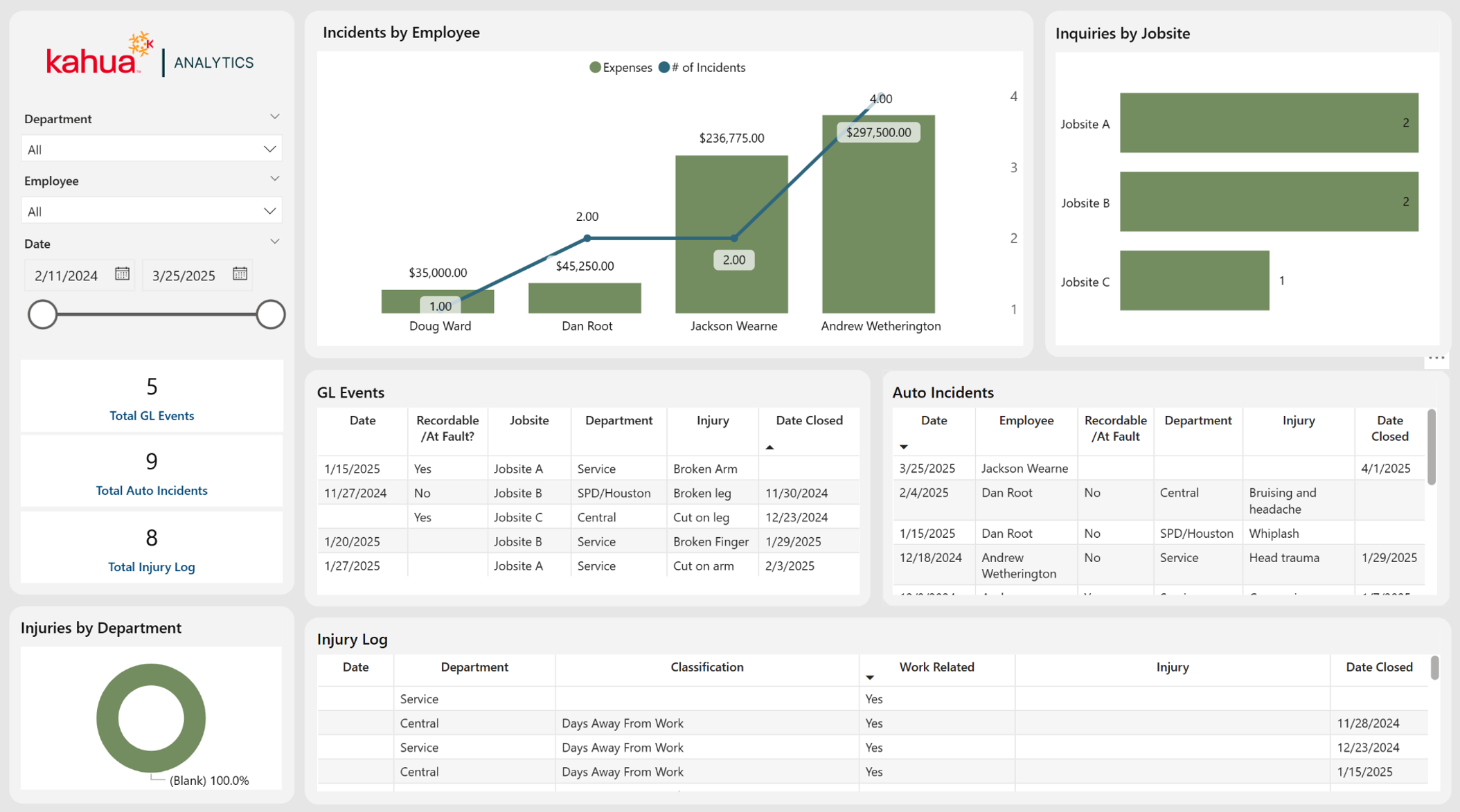Open the Department All dropdown
Viewport: 1460px width, 812px height.
point(152,149)
